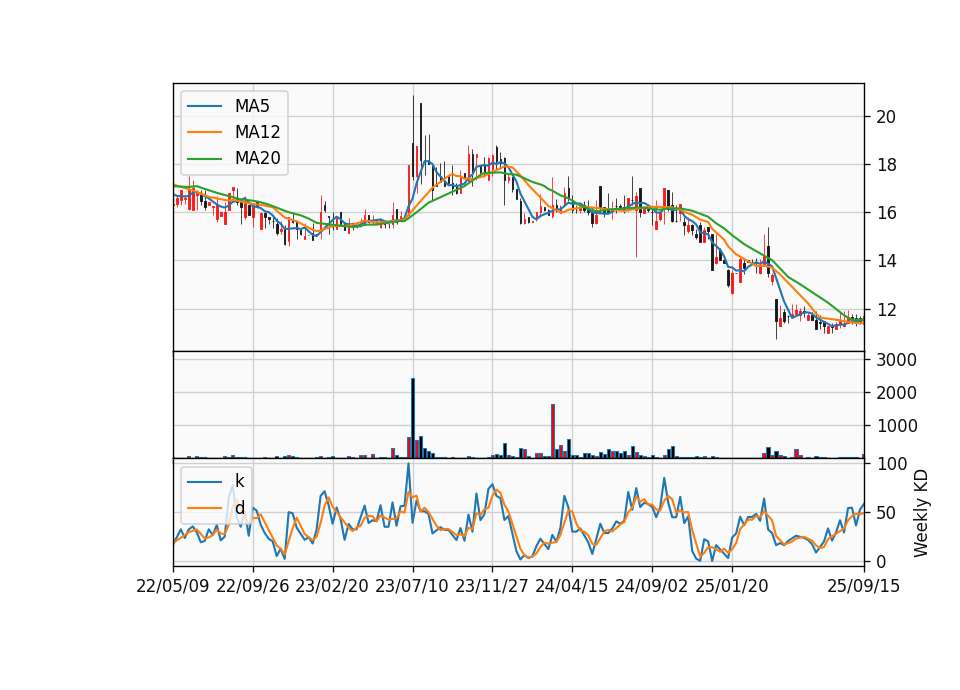Click the volume axis label 2000
The height and width of the screenshot is (690, 960).
point(896,393)
